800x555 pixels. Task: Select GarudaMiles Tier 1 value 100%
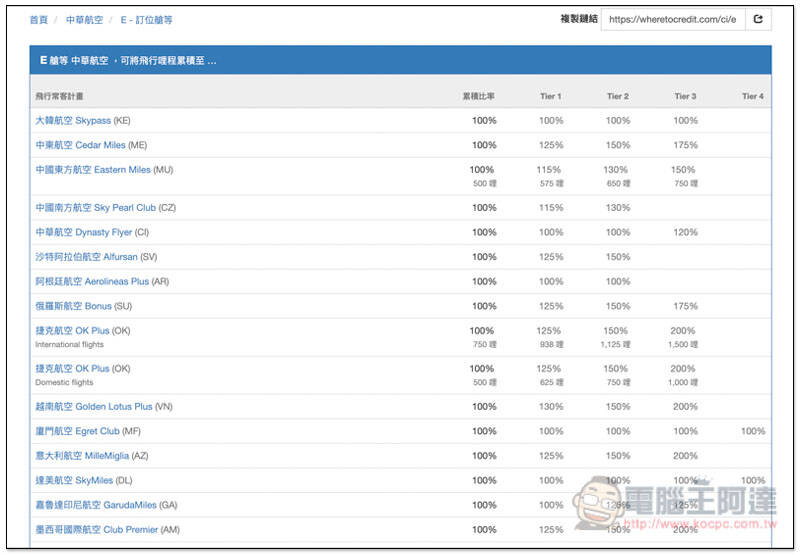tap(551, 505)
